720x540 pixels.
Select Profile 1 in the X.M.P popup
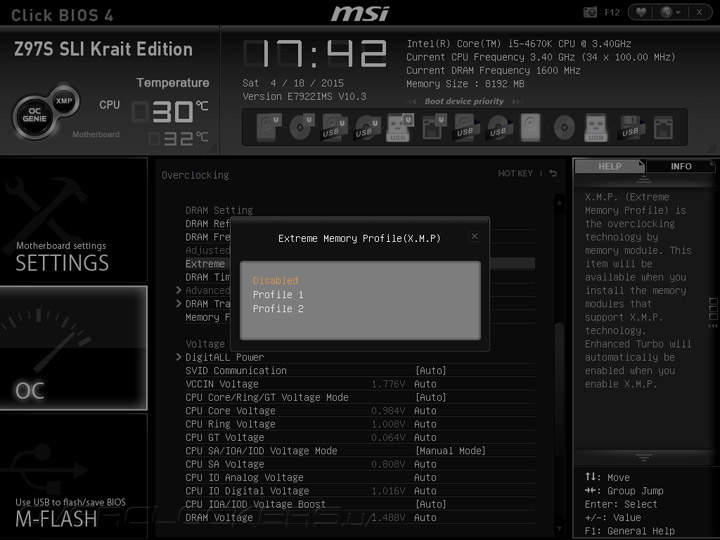[278, 295]
